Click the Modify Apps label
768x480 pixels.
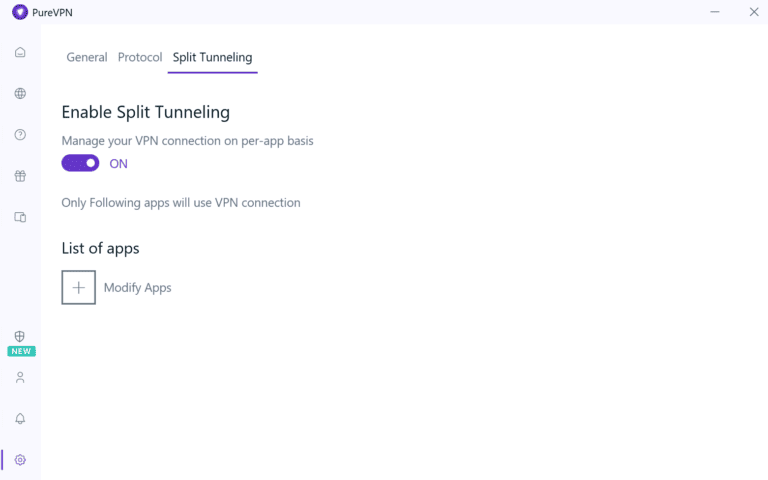tap(138, 288)
